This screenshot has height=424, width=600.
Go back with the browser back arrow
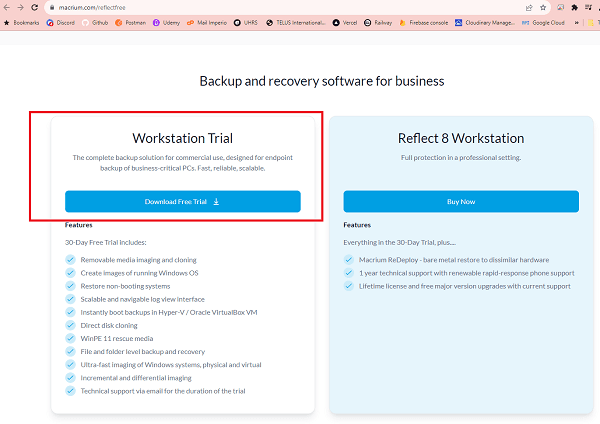pos(7,7)
